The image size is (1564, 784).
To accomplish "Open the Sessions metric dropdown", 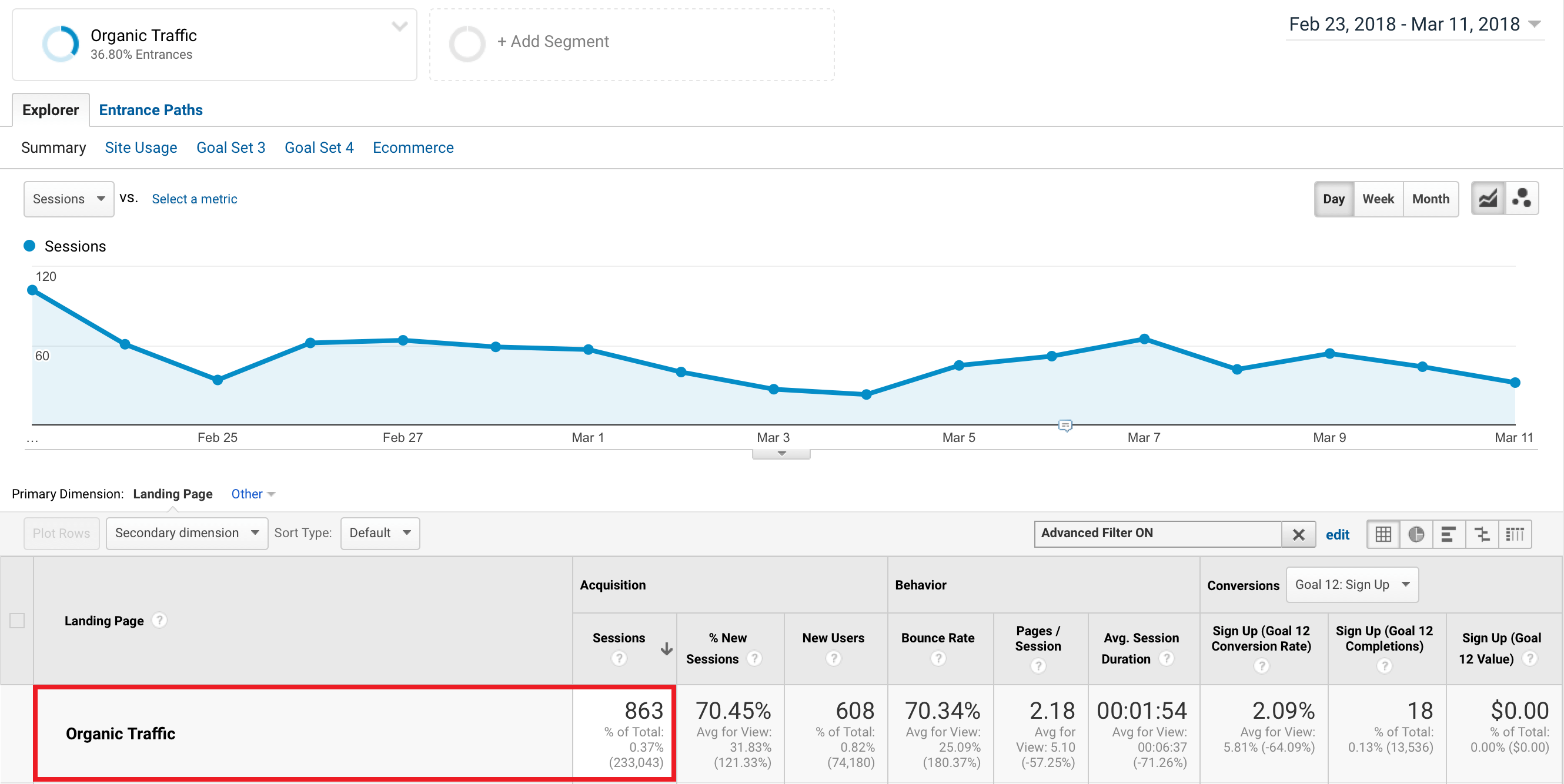I will [x=69, y=199].
